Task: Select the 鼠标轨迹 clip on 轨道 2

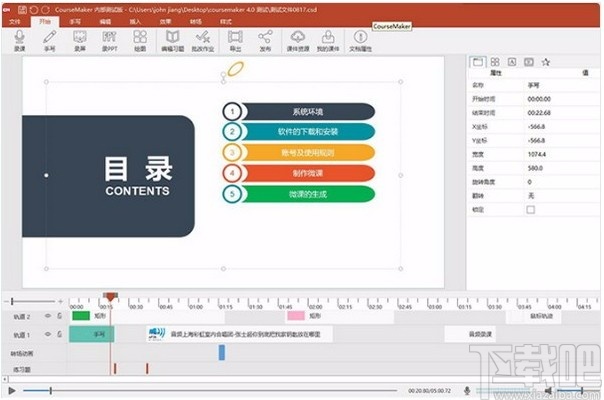Action: click(534, 316)
